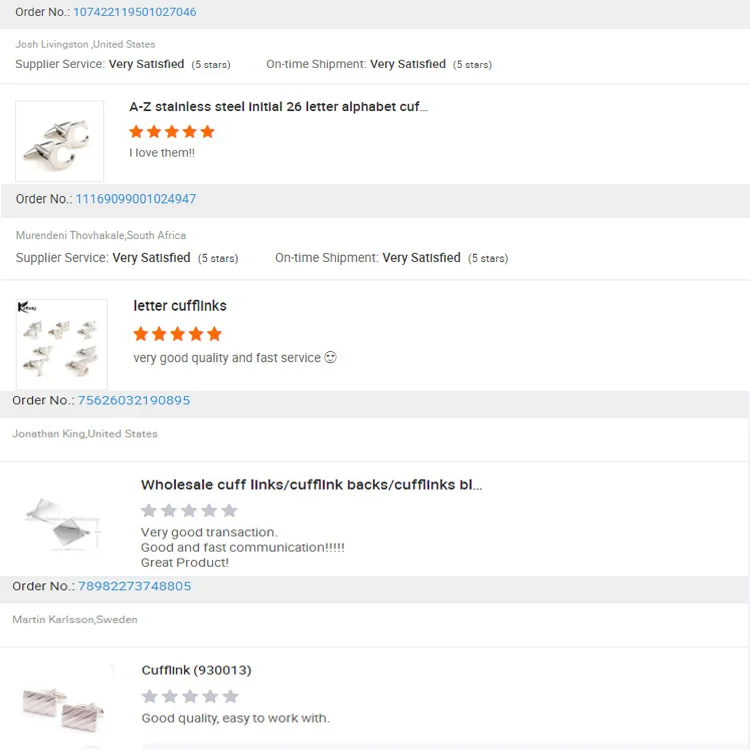Image resolution: width=750 pixels, height=750 pixels.
Task: Click gray star rating for wholesale cufflinks
Action: click(x=189, y=510)
